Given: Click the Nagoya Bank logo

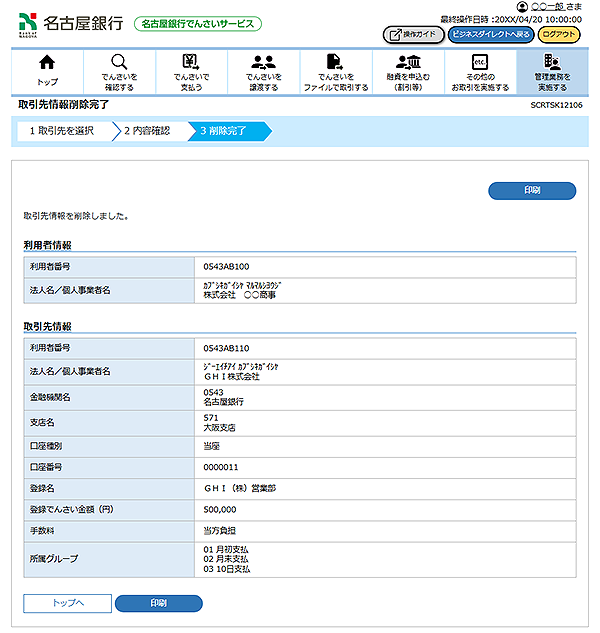Looking at the screenshot, I should [70, 22].
